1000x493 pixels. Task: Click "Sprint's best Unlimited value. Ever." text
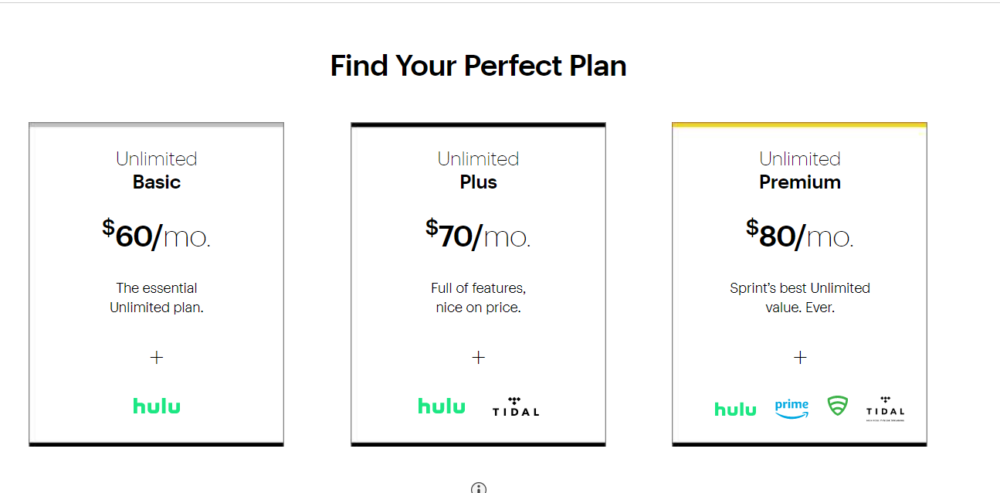pos(800,298)
